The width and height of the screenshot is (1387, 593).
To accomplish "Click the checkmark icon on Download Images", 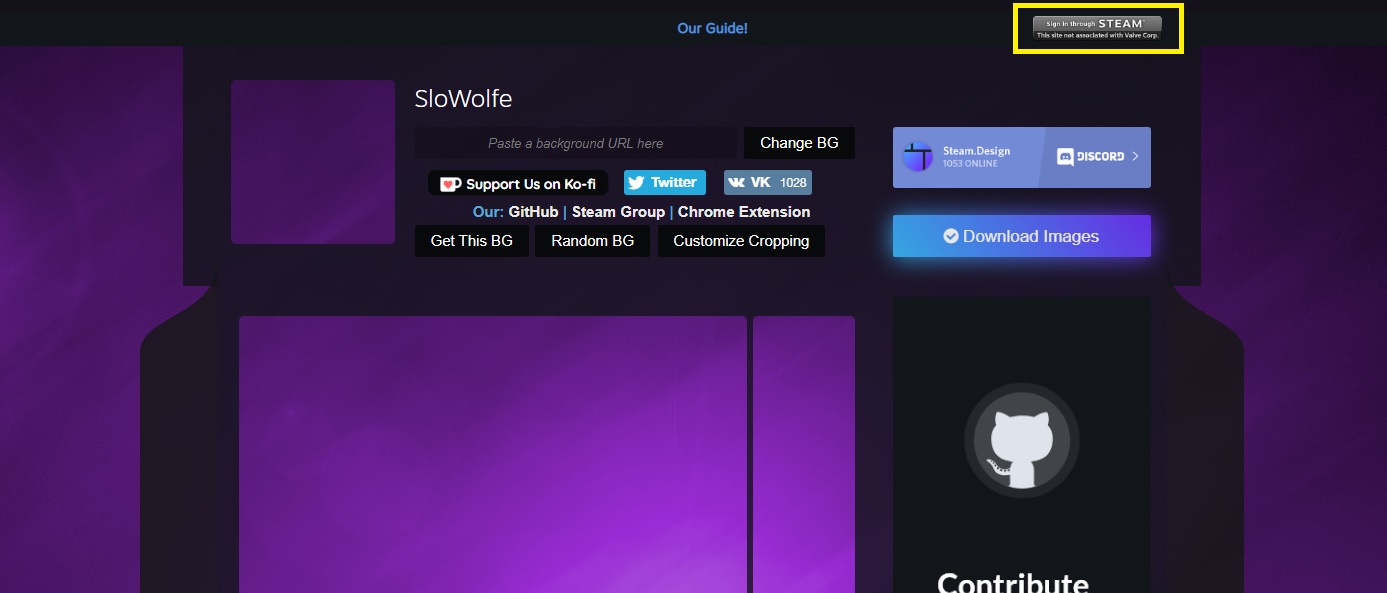I will tap(951, 237).
